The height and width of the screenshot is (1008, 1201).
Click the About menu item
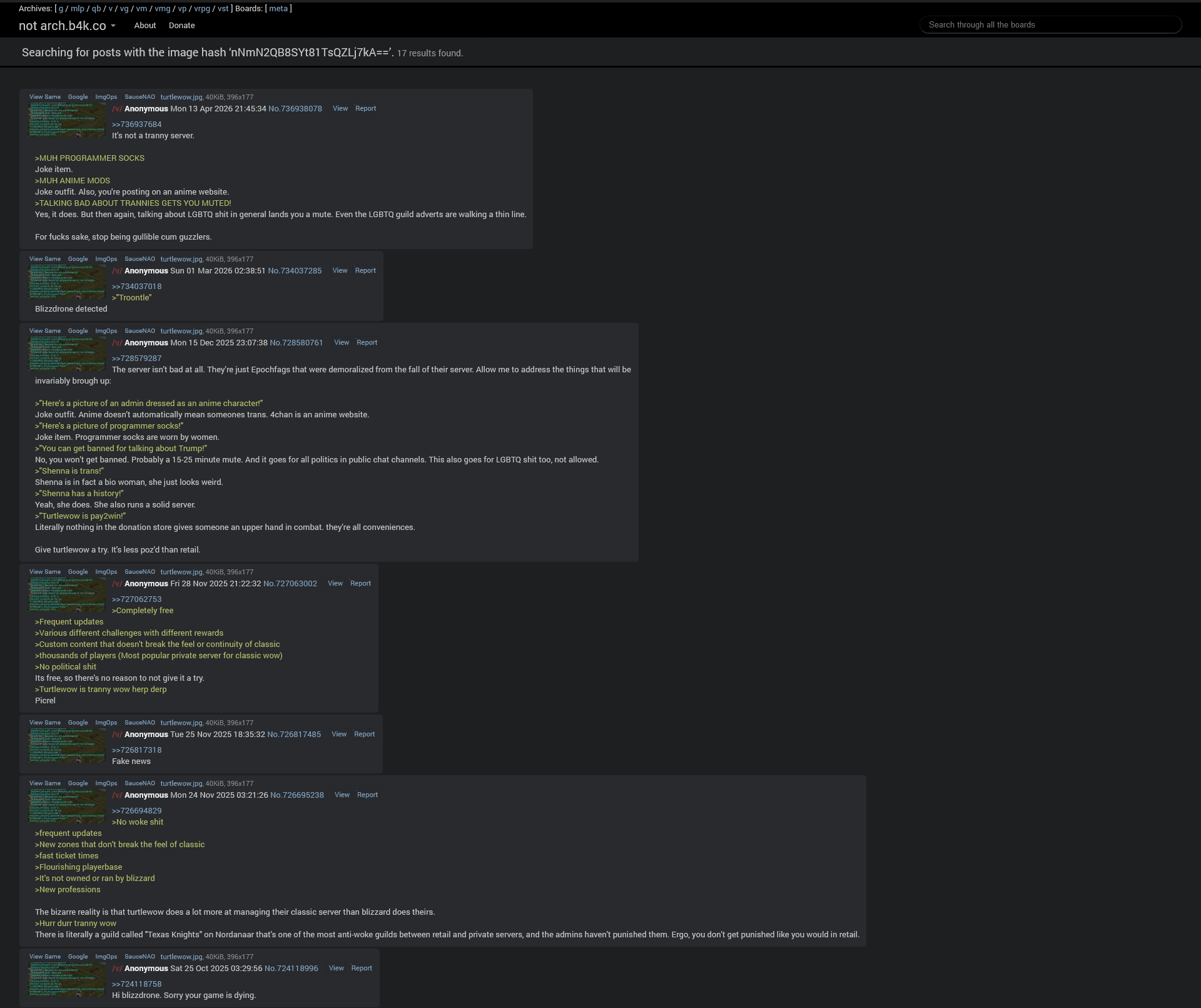pyautogui.click(x=144, y=26)
